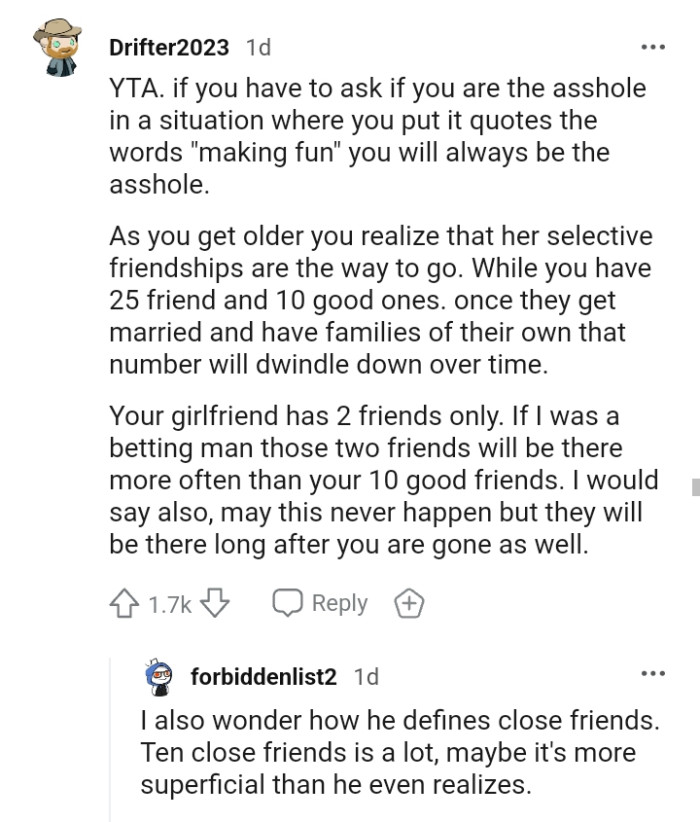Click the paragraph starting with "YTA"
Image resolution: width=700 pixels, height=822 pixels.
click(x=375, y=136)
